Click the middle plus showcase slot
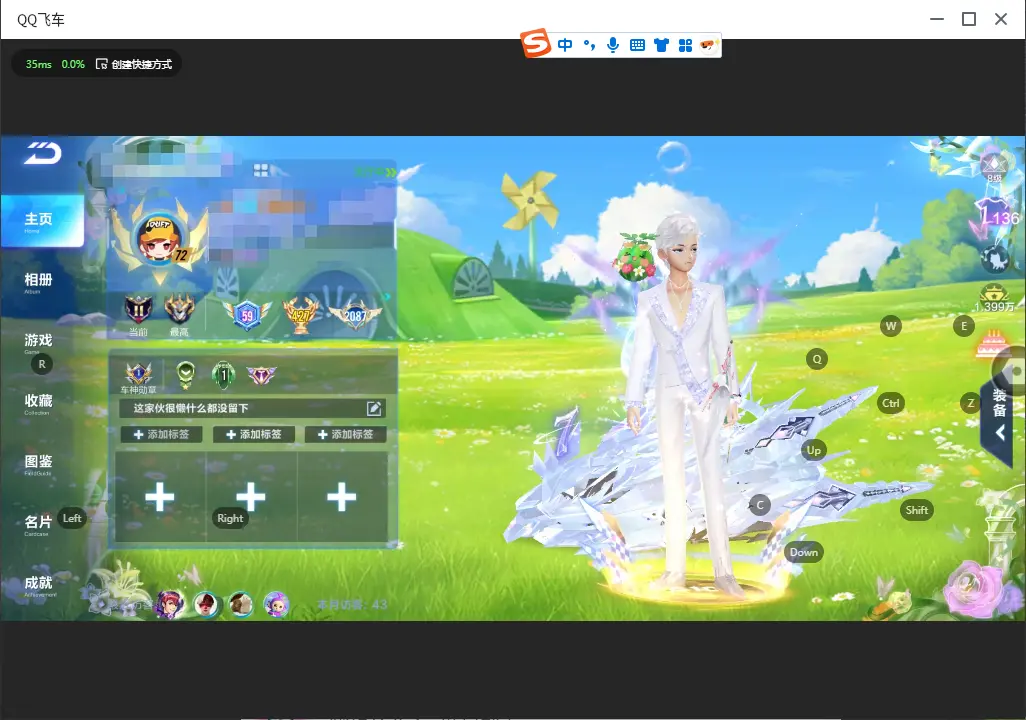The image size is (1026, 720). tap(251, 497)
